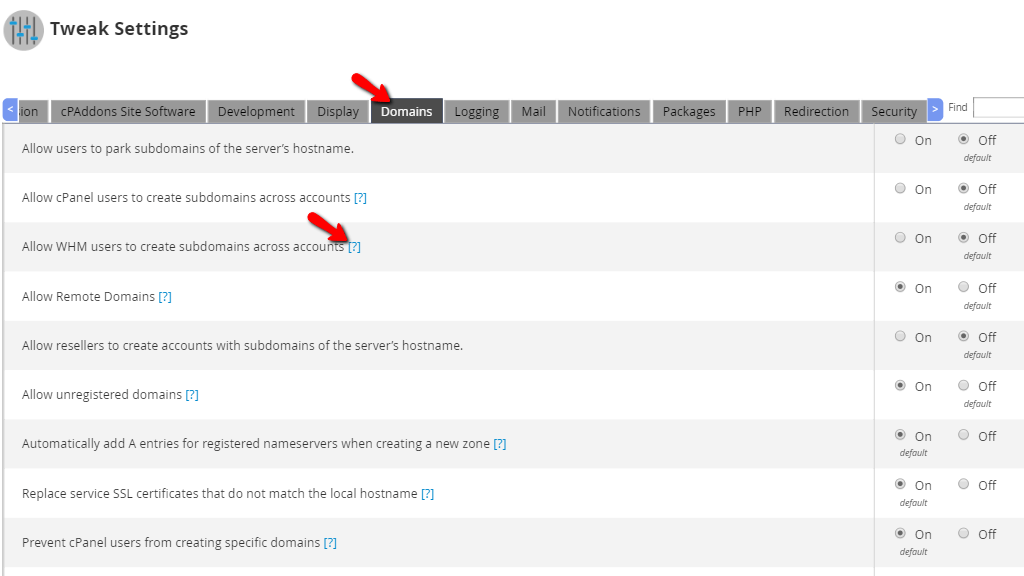The width and height of the screenshot is (1024, 576).
Task: Click the Tweak Settings sliders icon
Action: [24, 30]
